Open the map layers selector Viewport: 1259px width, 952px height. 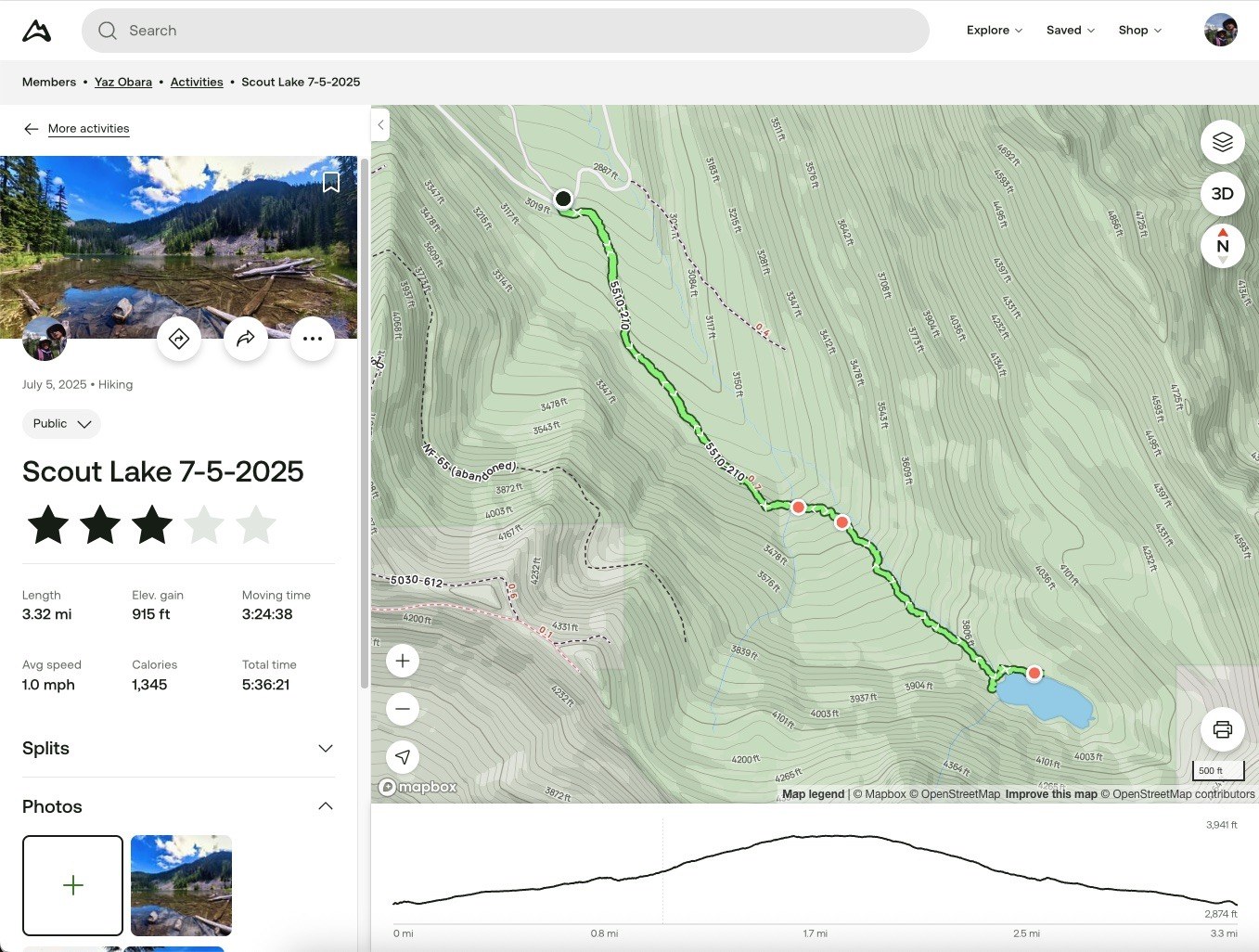pos(1222,141)
